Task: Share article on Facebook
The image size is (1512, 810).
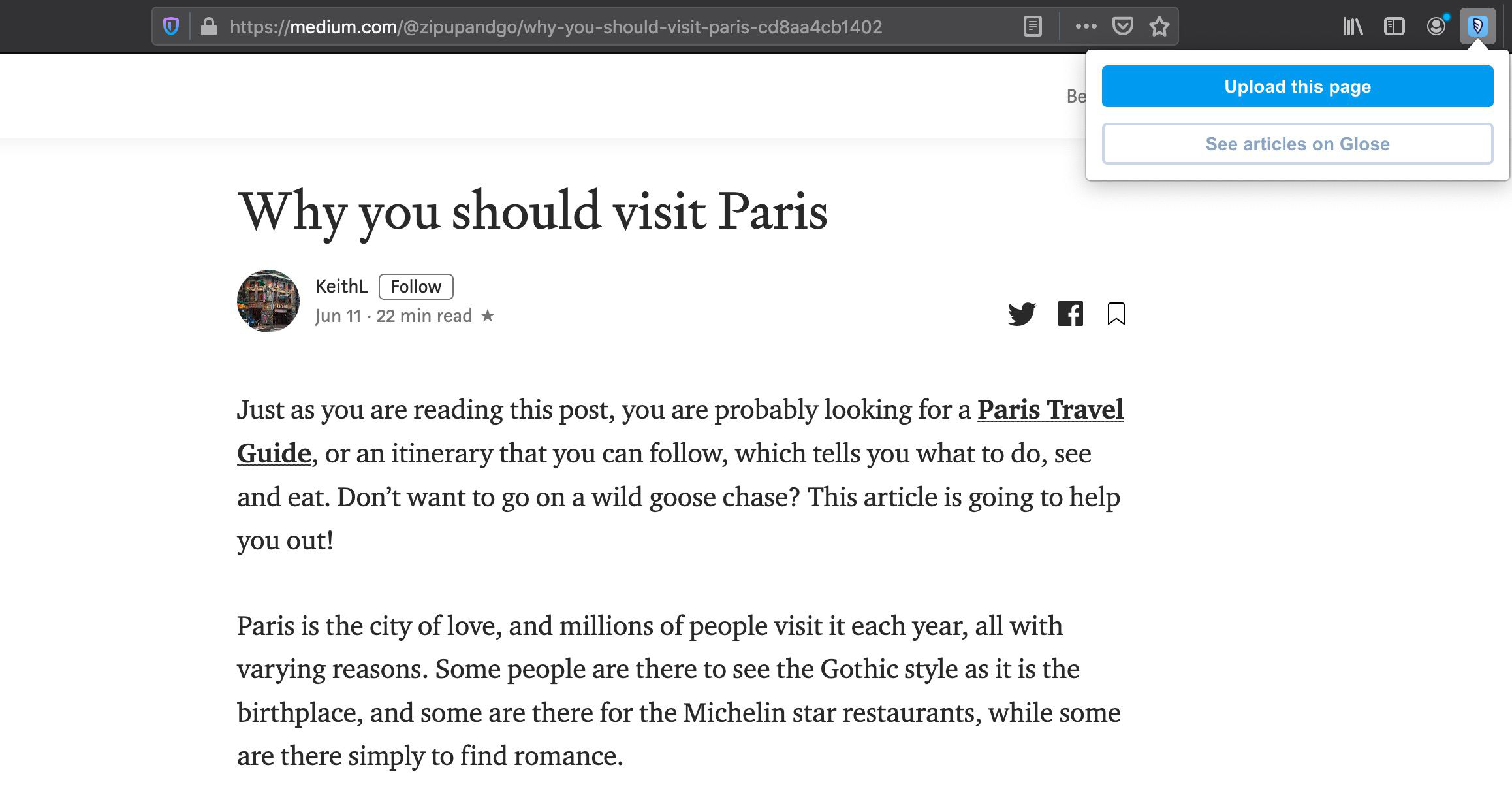Action: (x=1070, y=314)
